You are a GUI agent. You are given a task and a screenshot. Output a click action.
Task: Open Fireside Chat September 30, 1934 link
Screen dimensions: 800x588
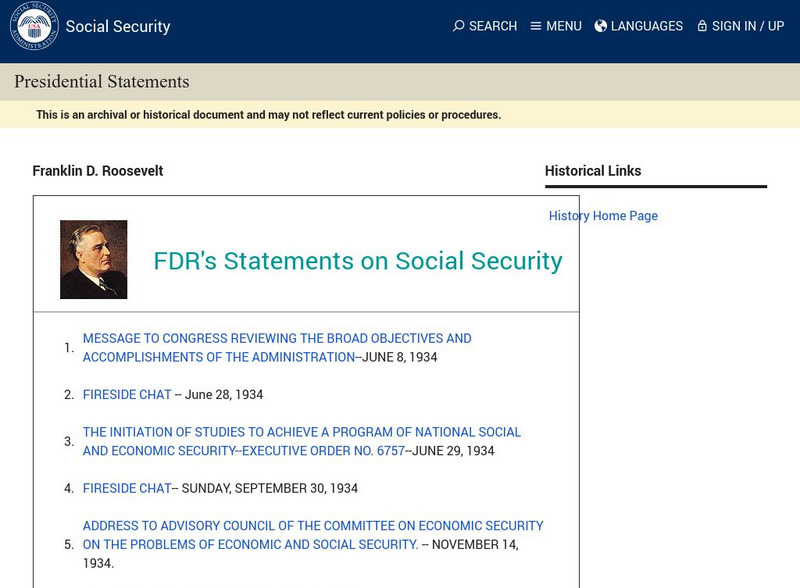pyautogui.click(x=127, y=489)
